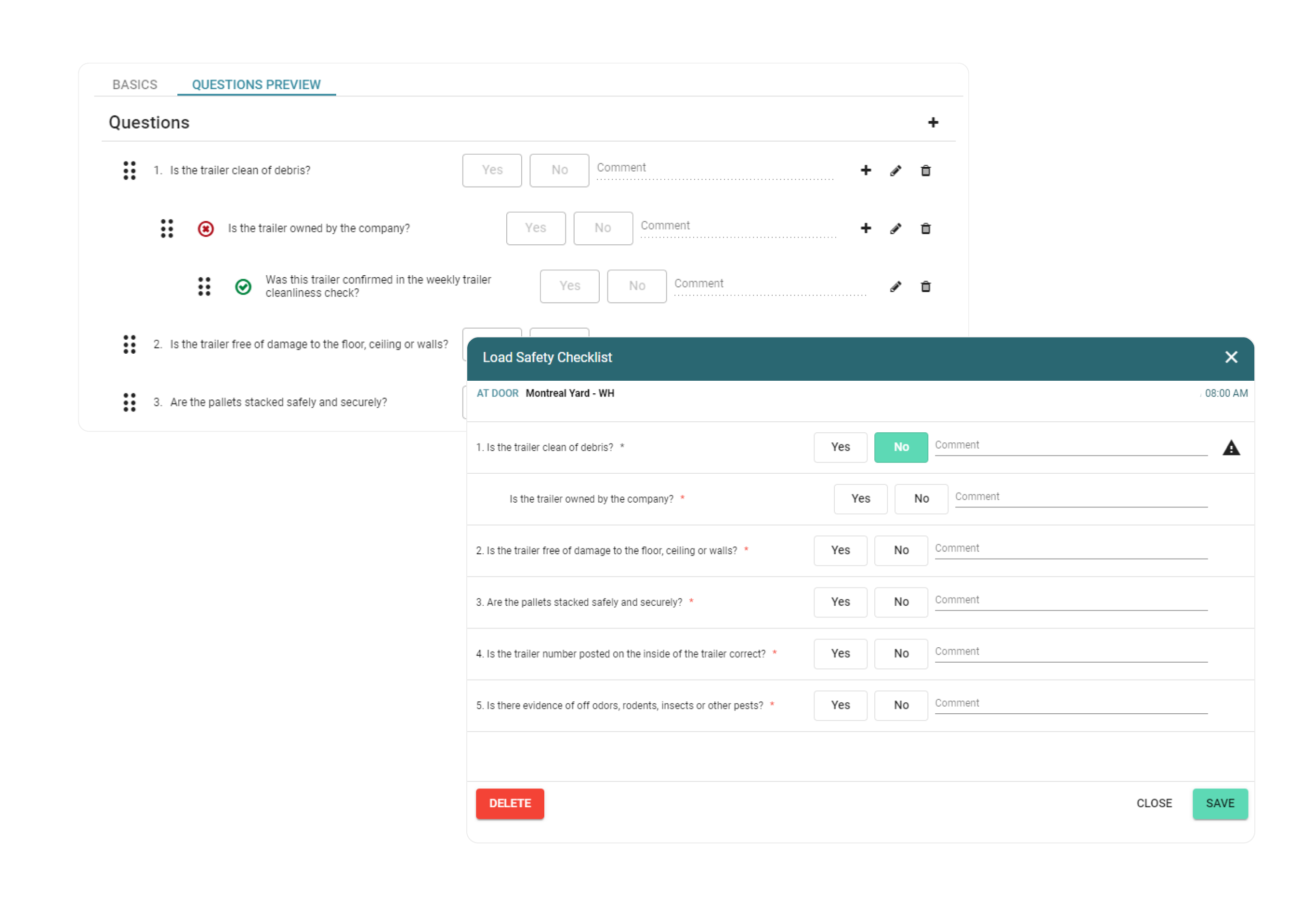The width and height of the screenshot is (1316, 908).
Task: Click preview No for company-owned sub-question
Action: coord(603,228)
